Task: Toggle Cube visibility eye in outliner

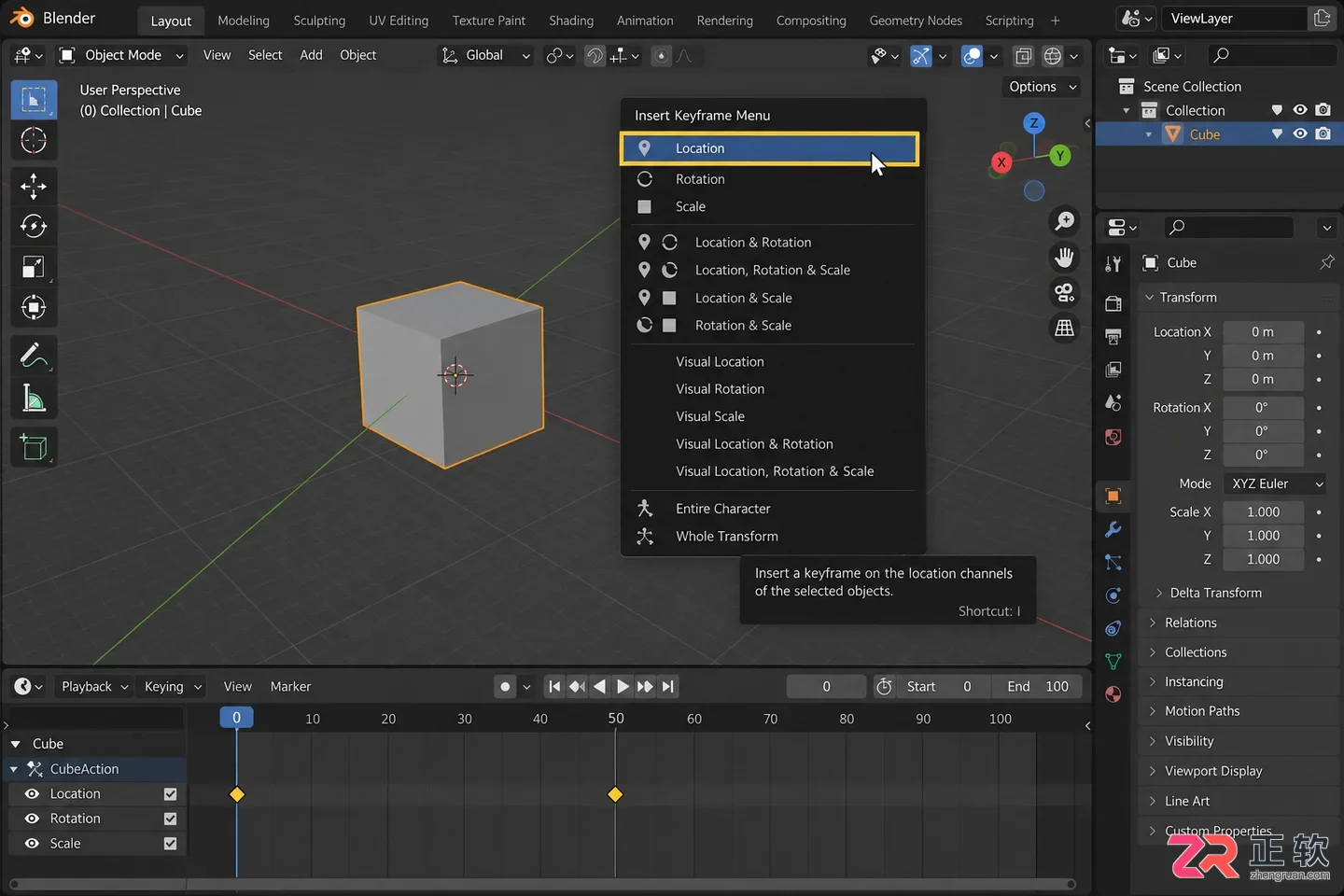Action: 1300,133
